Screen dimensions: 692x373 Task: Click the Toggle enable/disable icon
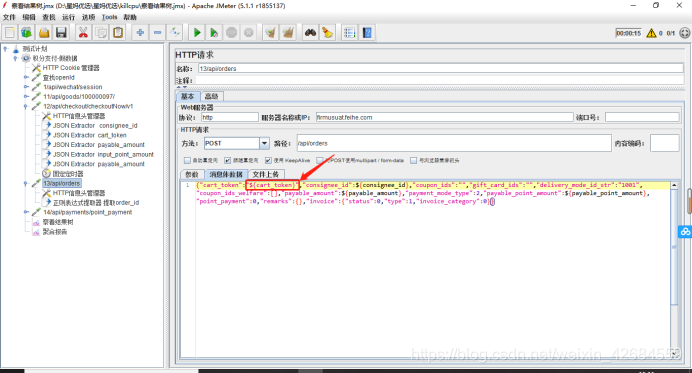tap(175, 33)
